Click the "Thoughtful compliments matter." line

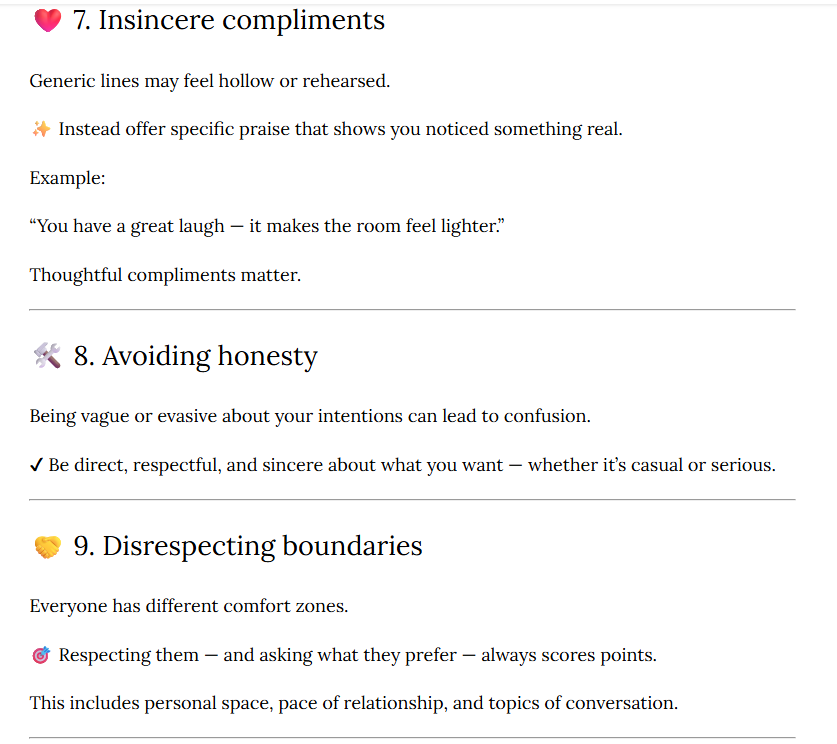[165, 274]
